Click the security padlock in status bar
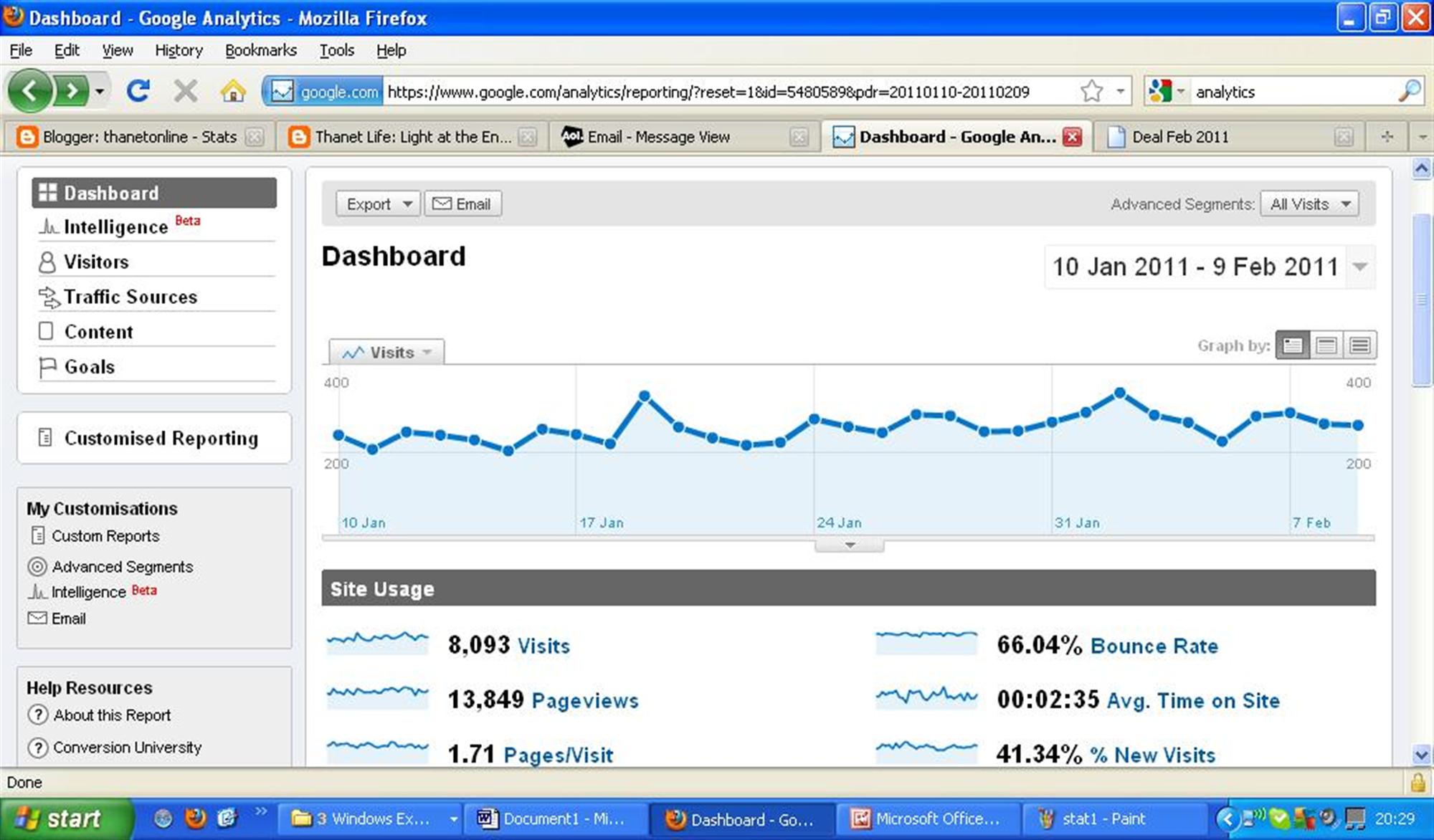 point(1418,782)
